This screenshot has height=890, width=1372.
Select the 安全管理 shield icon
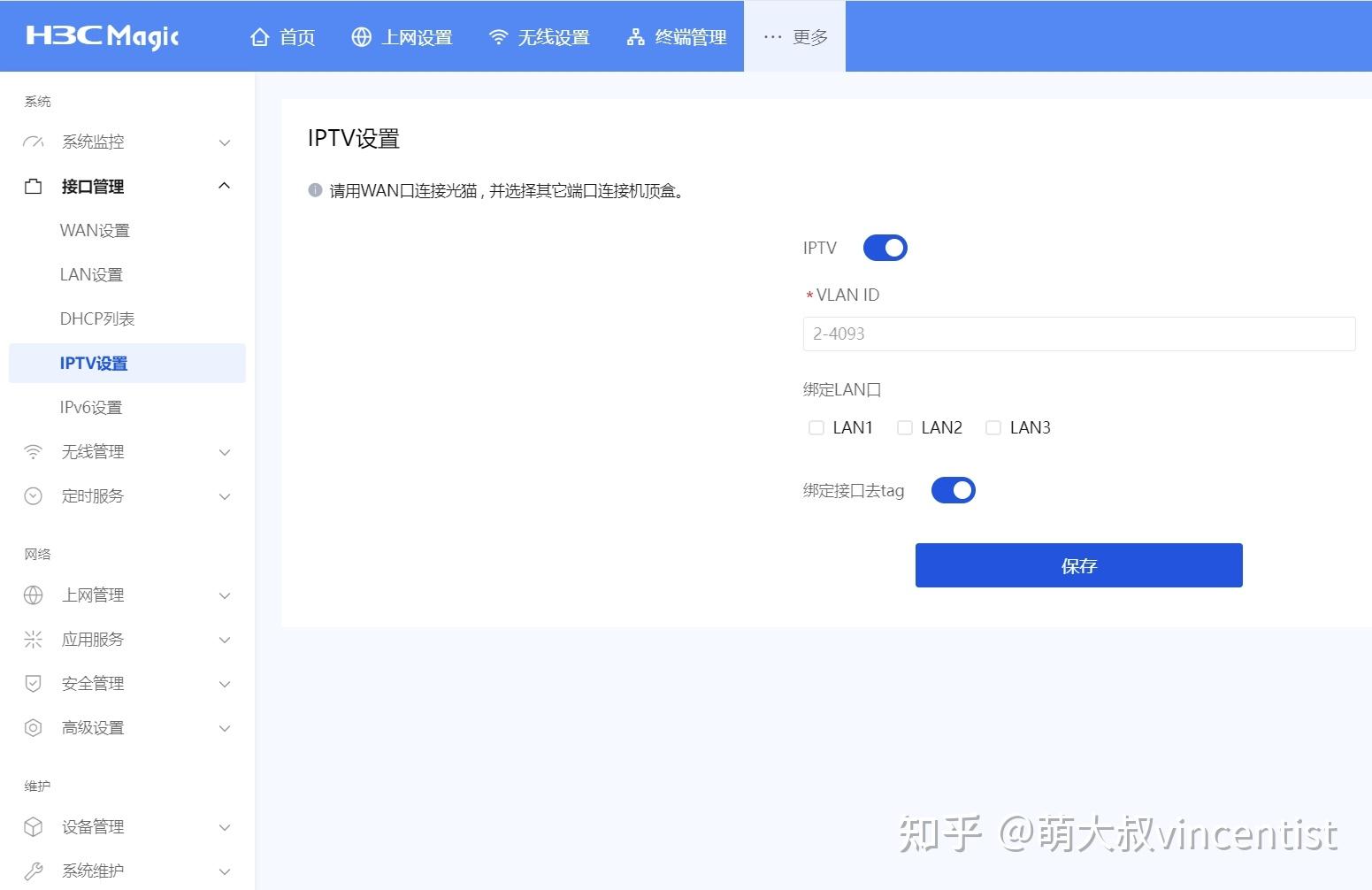pyautogui.click(x=33, y=683)
